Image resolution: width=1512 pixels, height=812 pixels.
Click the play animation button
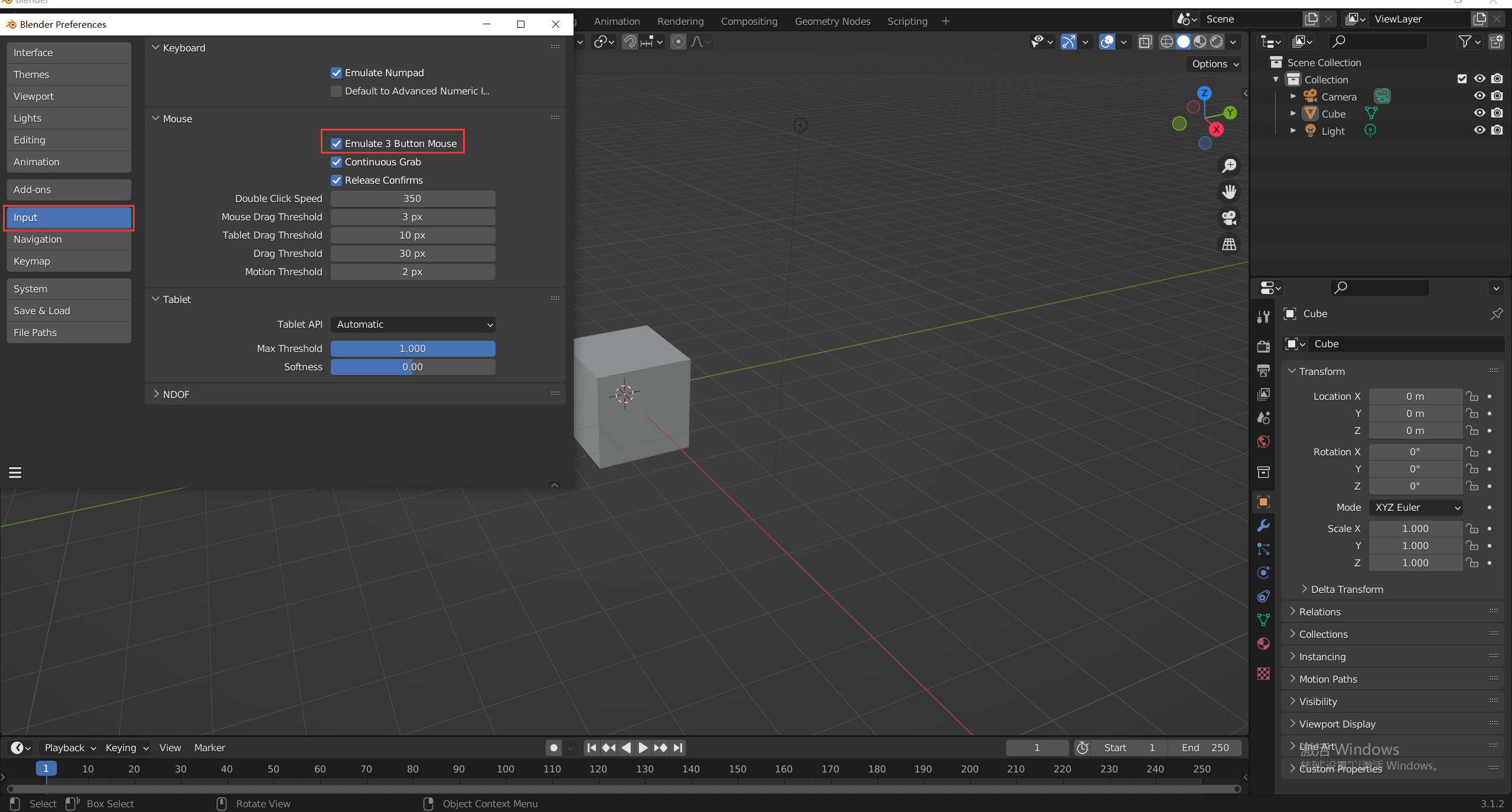643,748
